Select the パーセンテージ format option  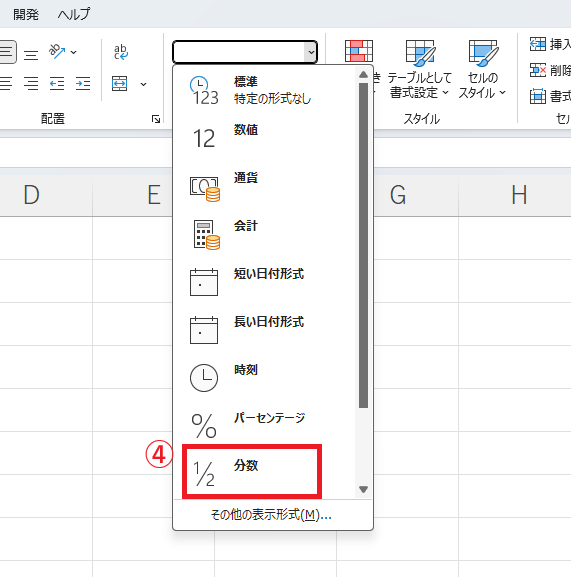point(264,426)
